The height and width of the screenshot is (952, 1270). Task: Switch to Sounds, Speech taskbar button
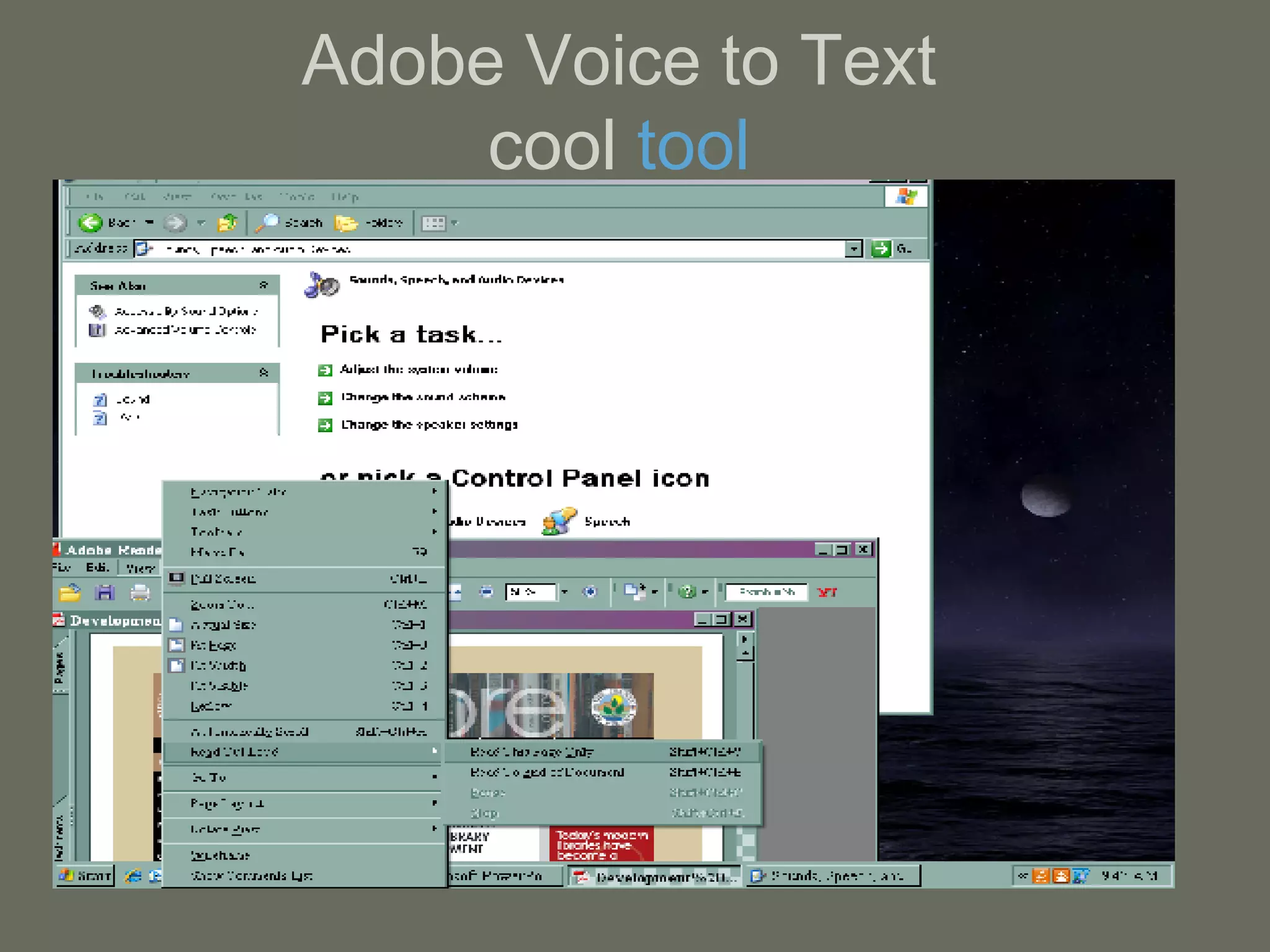pos(833,876)
